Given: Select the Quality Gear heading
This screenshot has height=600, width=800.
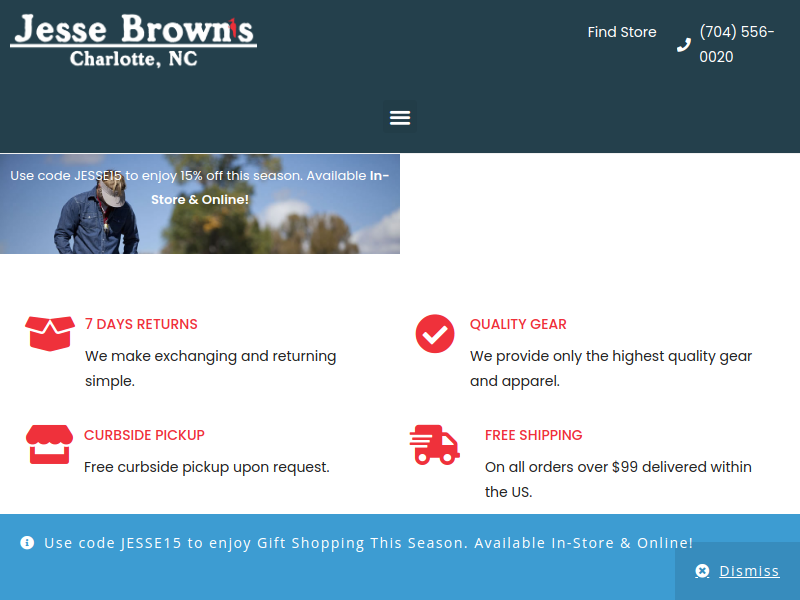Looking at the screenshot, I should (x=518, y=324).
